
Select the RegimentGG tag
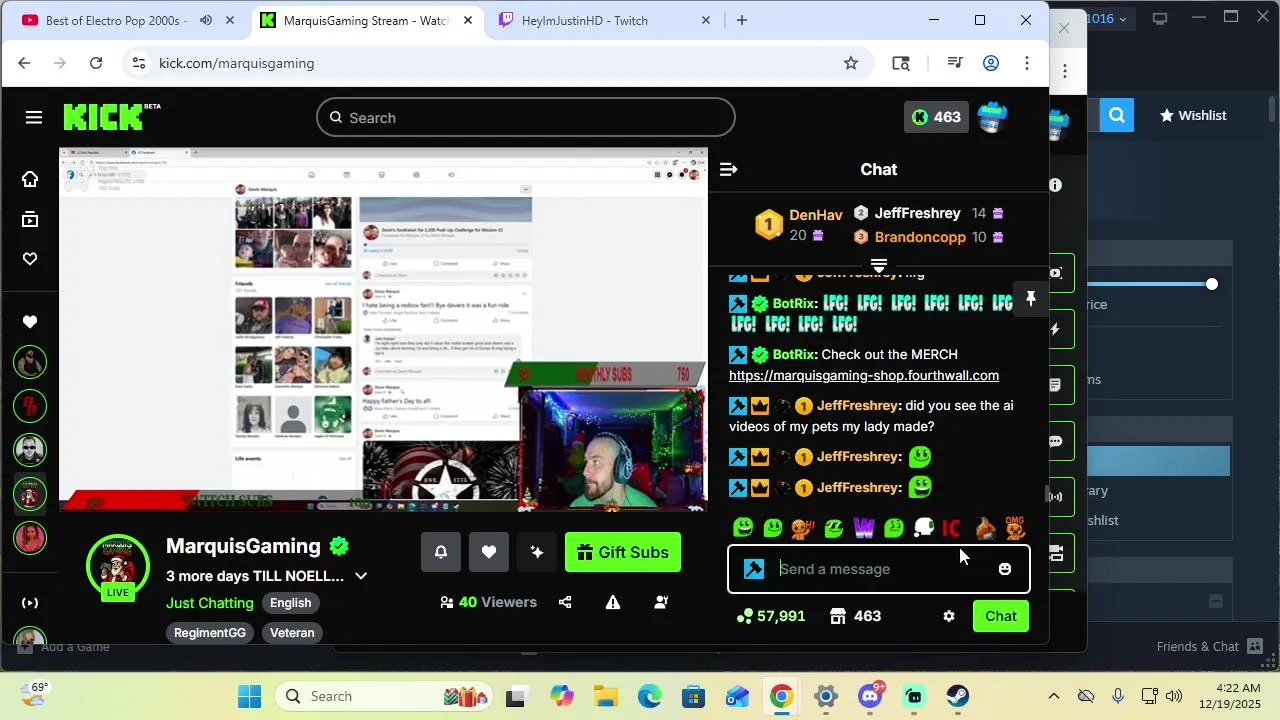210,633
